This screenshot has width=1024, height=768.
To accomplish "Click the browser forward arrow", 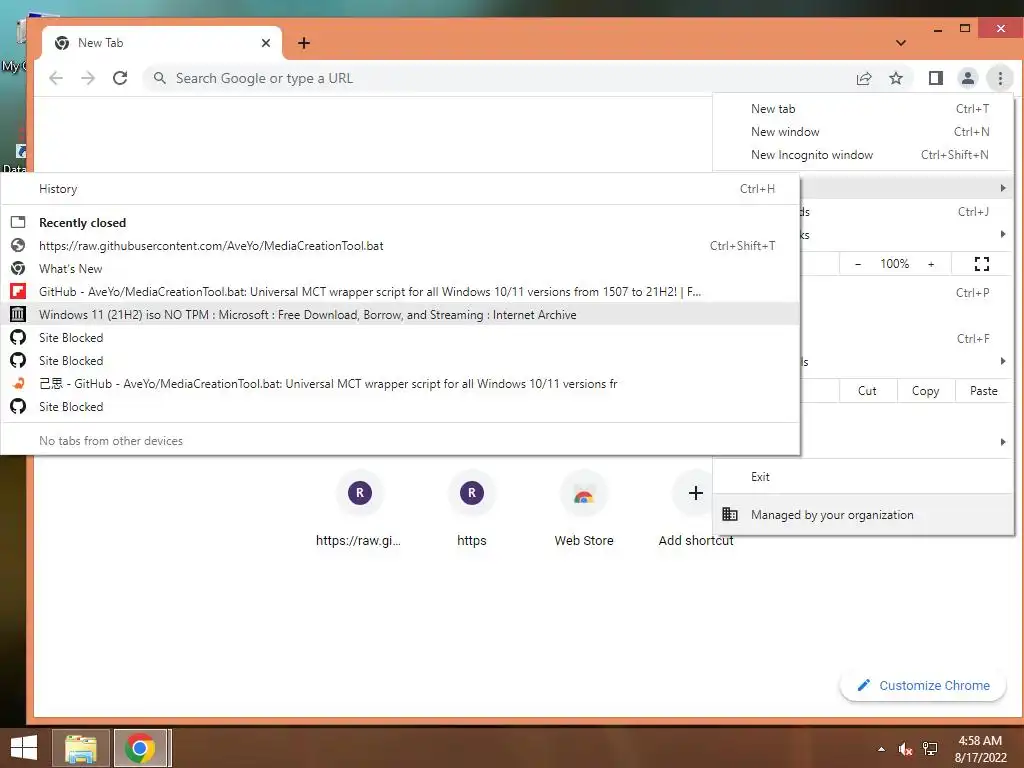I will pyautogui.click(x=88, y=78).
